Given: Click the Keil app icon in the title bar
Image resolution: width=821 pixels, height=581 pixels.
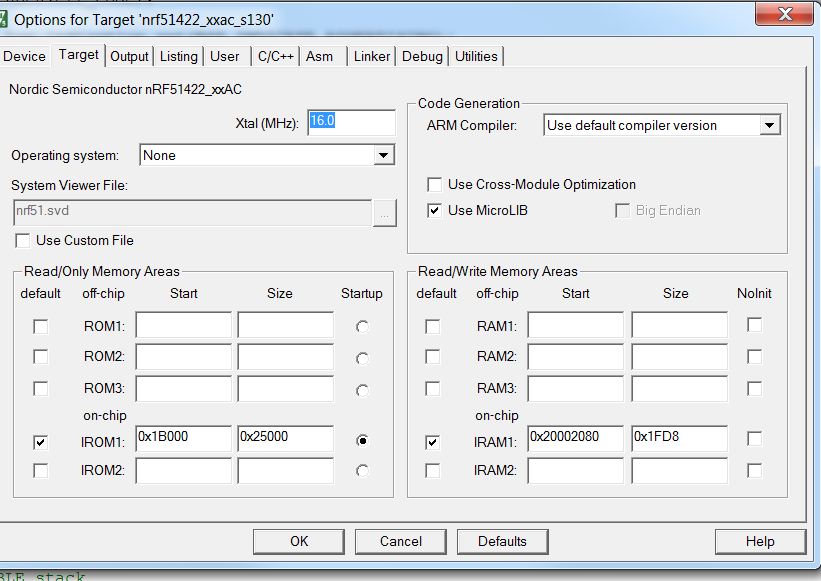Looking at the screenshot, I should tap(3, 20).
